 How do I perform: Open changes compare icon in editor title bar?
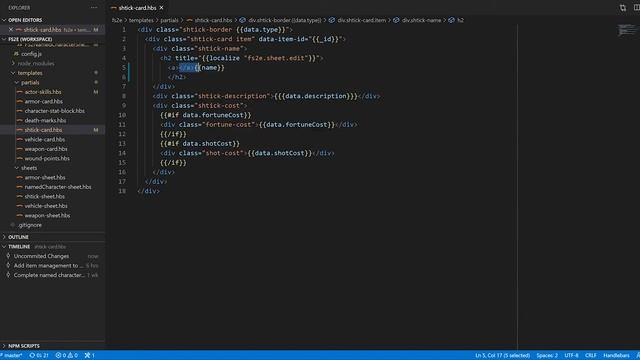click(623, 8)
